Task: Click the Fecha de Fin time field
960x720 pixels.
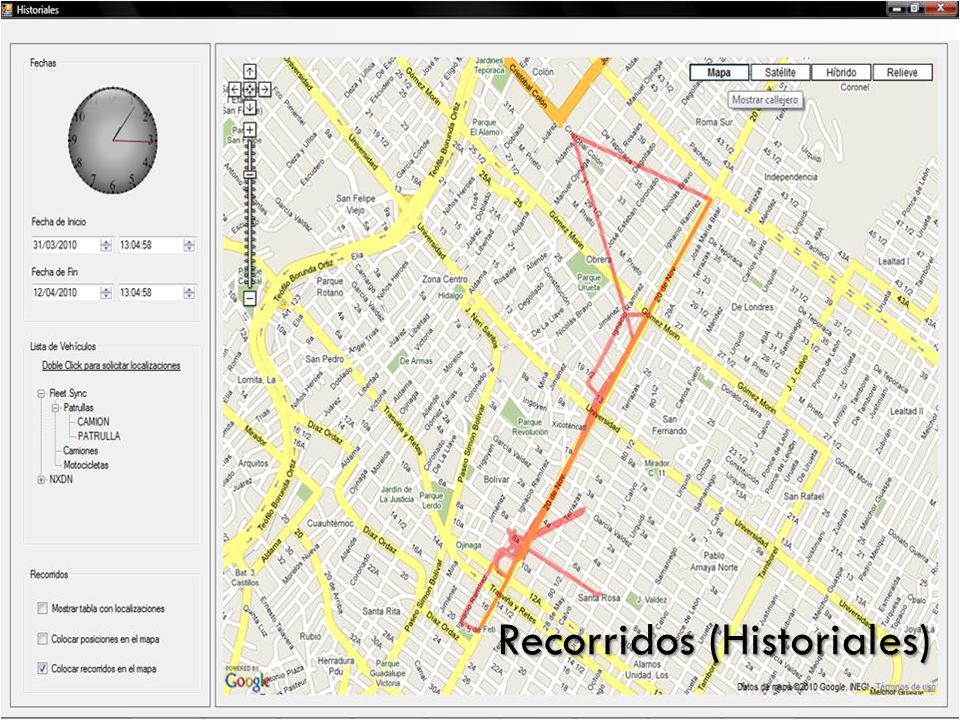Action: pyautogui.click(x=151, y=293)
